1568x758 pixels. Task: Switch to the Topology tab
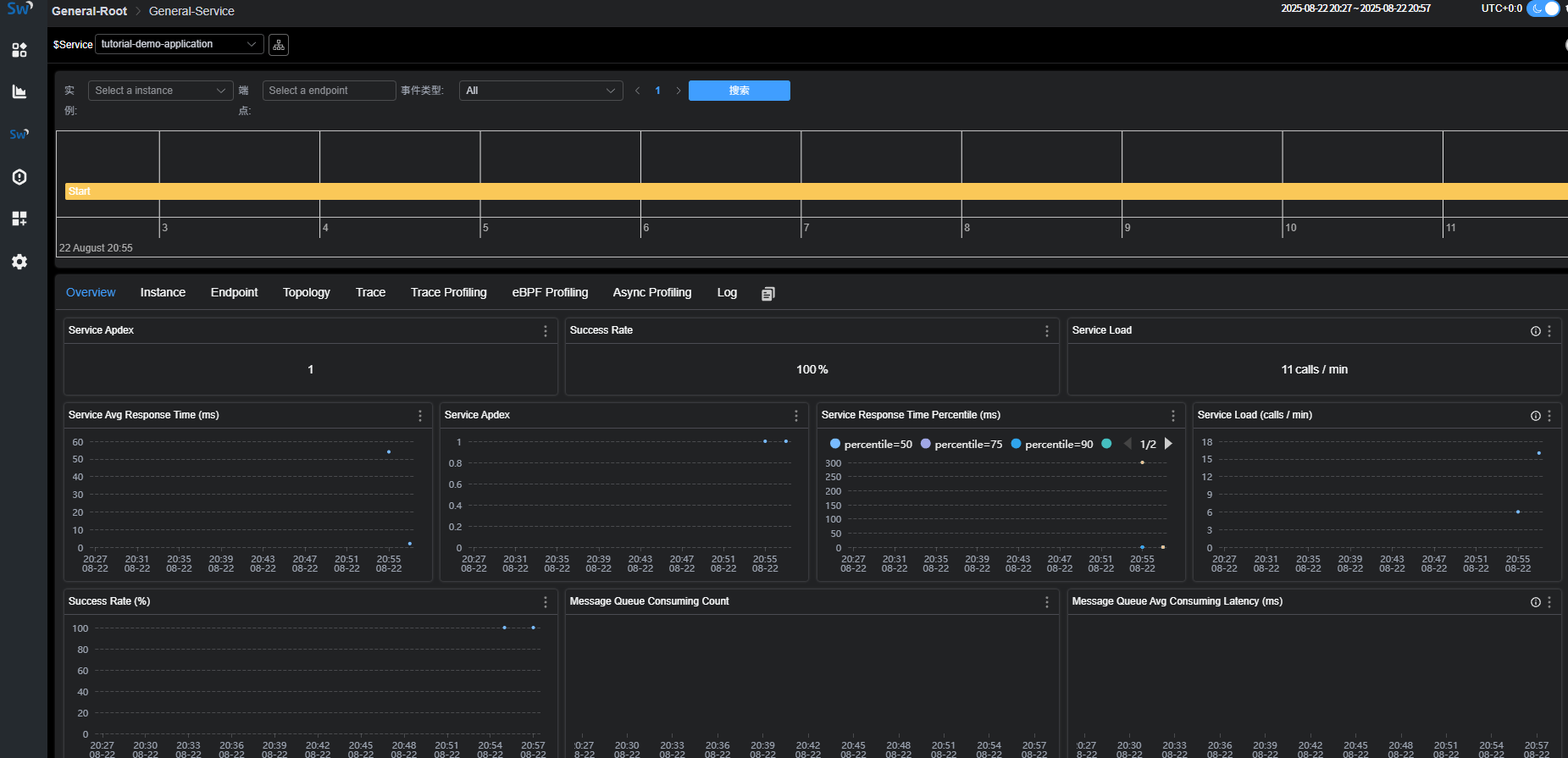[x=306, y=292]
